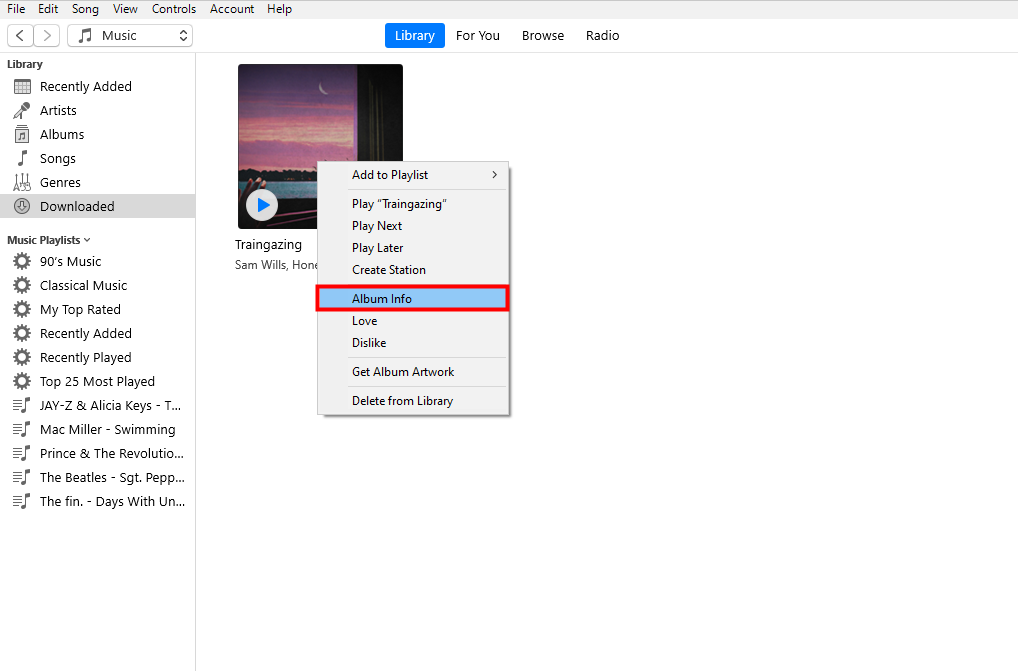Click the forward navigation arrow

pos(47,36)
